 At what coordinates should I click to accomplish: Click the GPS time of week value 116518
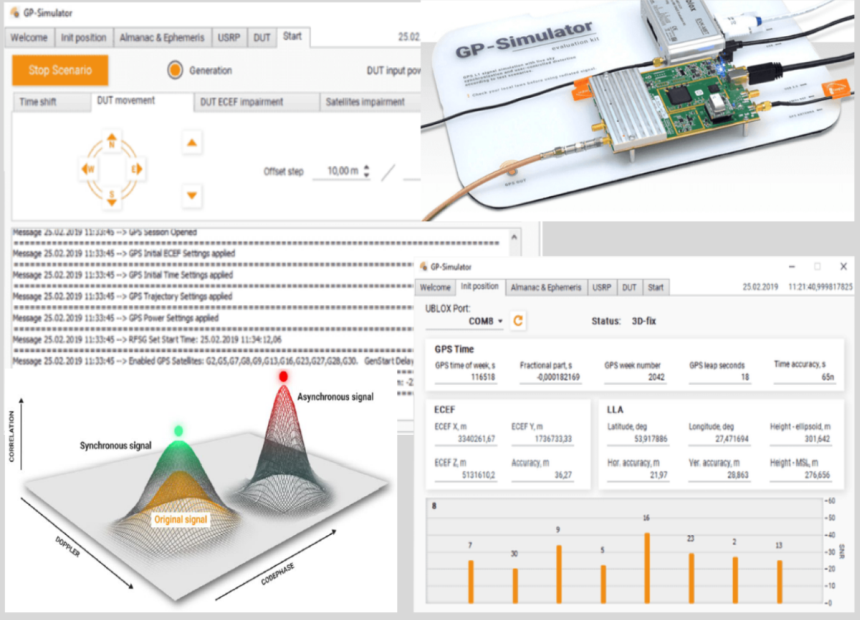(466, 377)
